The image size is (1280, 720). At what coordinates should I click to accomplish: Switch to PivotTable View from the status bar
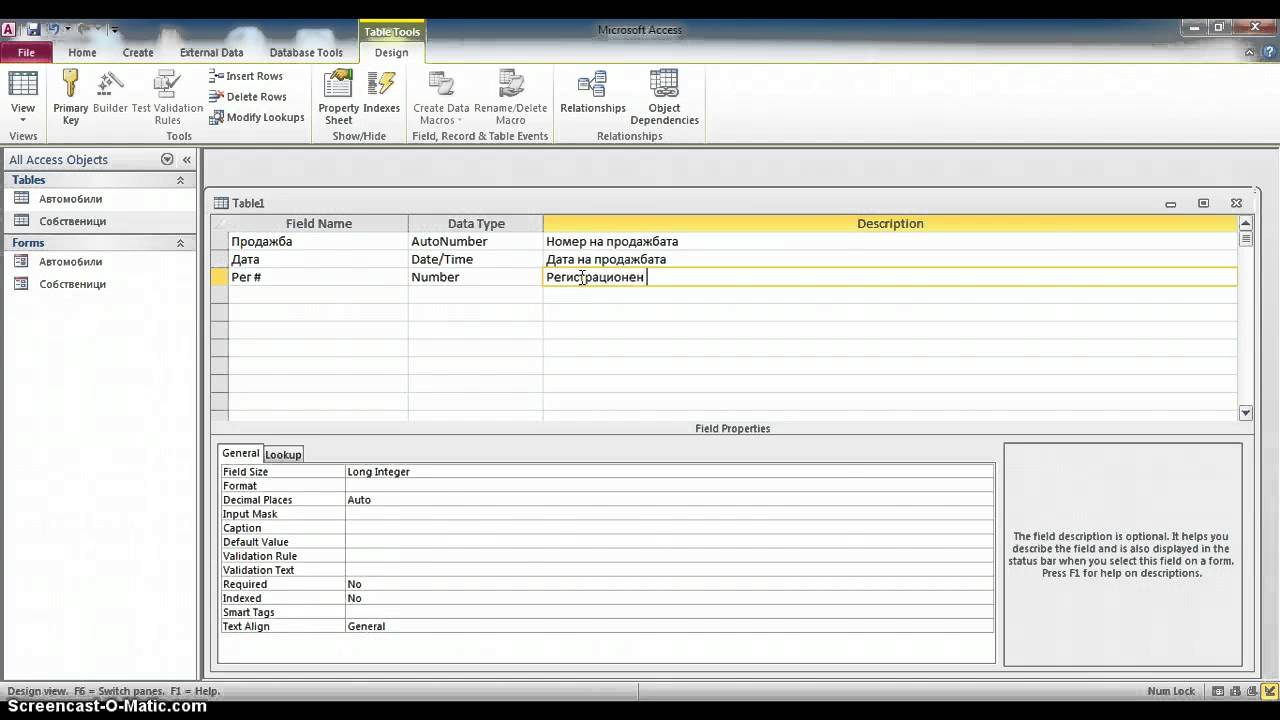pos(1234,691)
